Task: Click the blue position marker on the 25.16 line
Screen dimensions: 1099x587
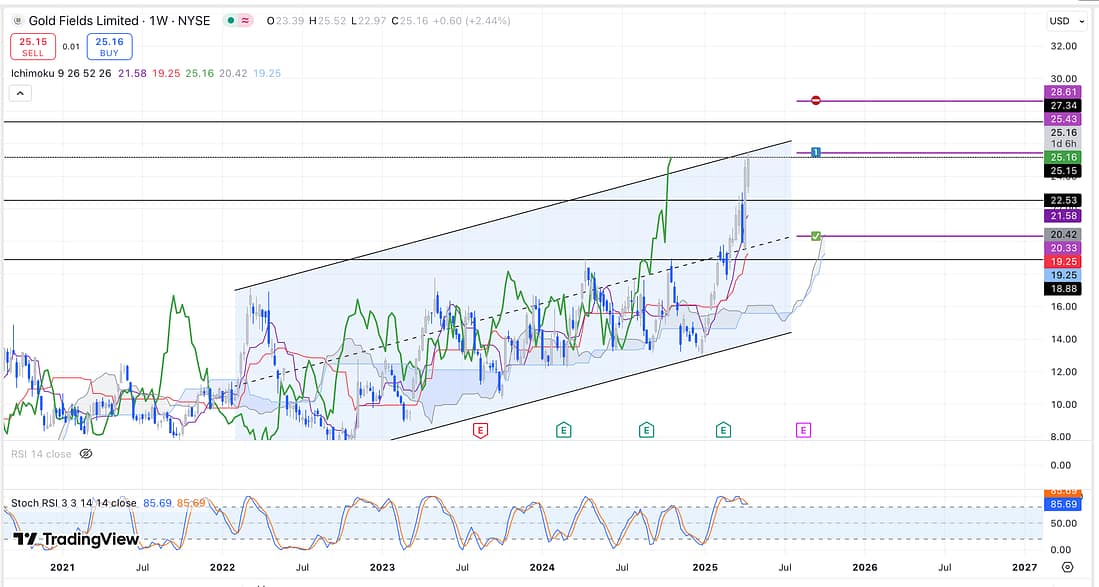Action: point(816,152)
